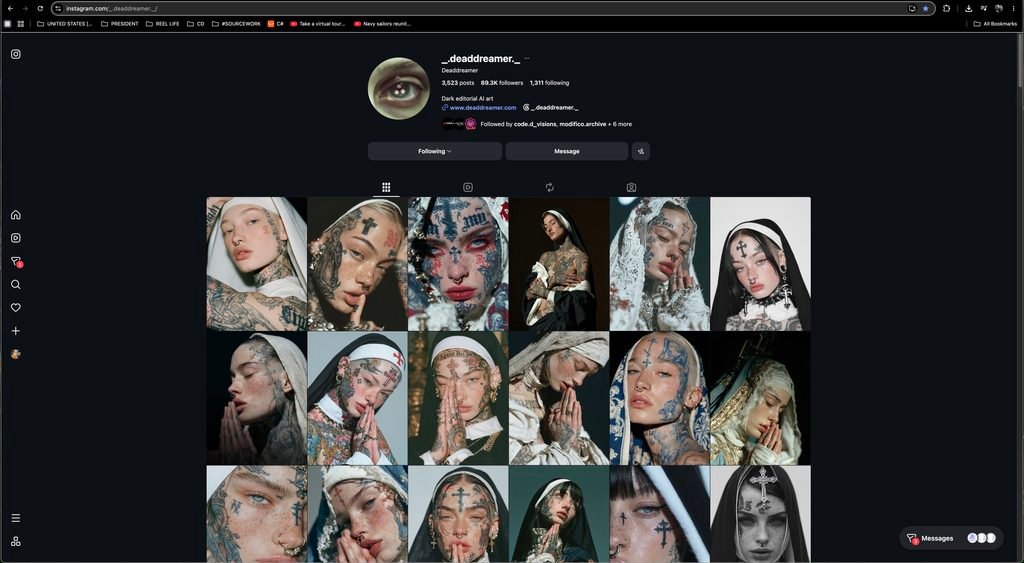Viewport: 1024px width, 563px height.
Task: Open Search in the Instagram sidebar
Action: point(16,285)
